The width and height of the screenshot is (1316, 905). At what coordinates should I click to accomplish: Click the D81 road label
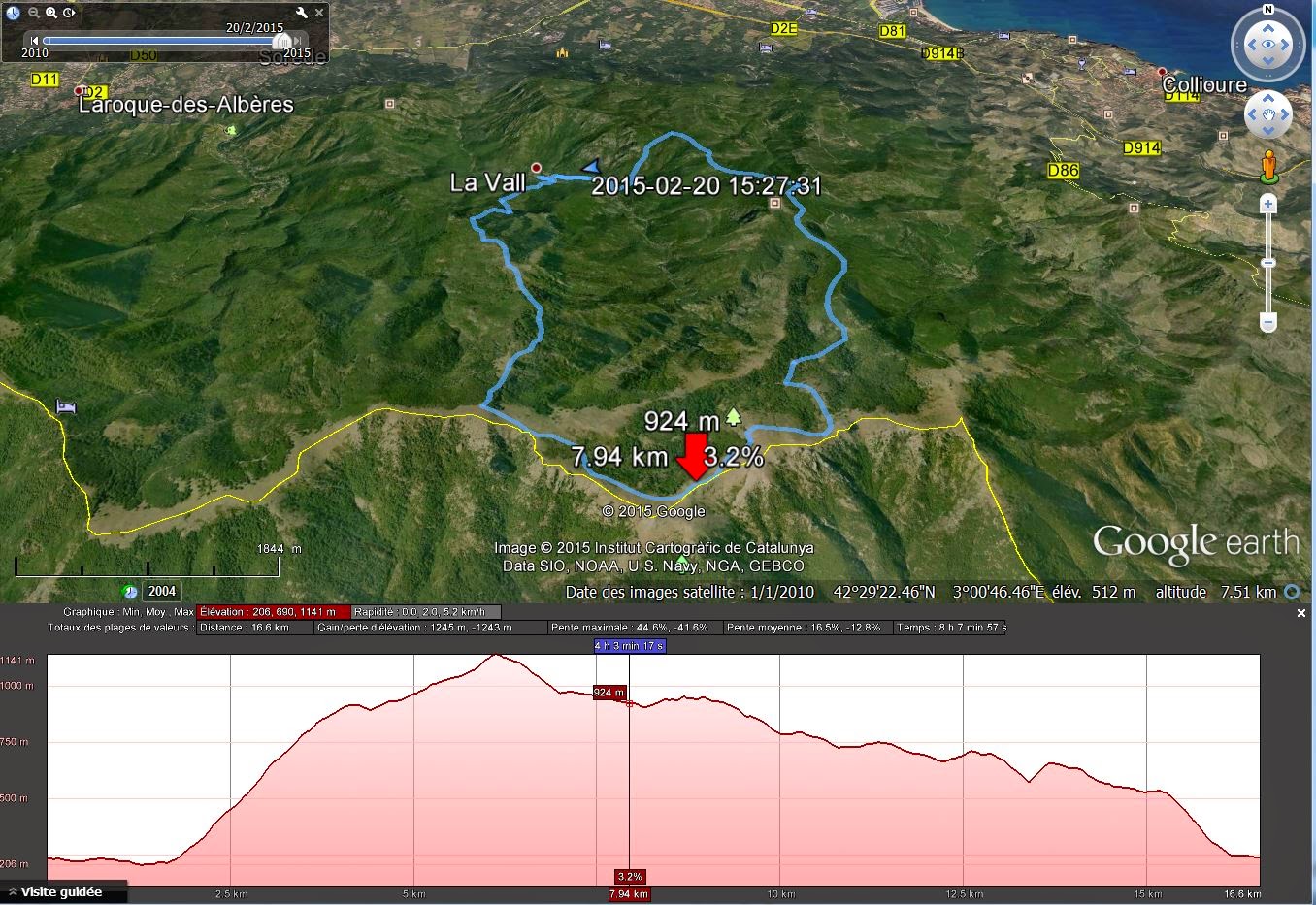point(892,31)
